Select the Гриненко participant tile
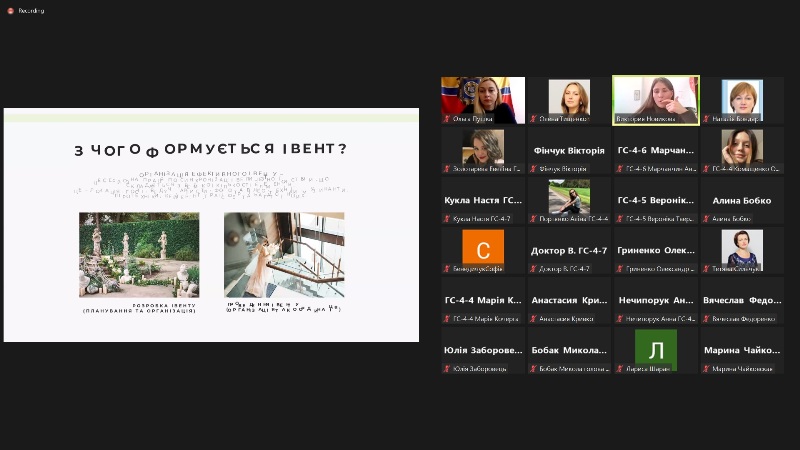This screenshot has height=450, width=800. (x=656, y=250)
